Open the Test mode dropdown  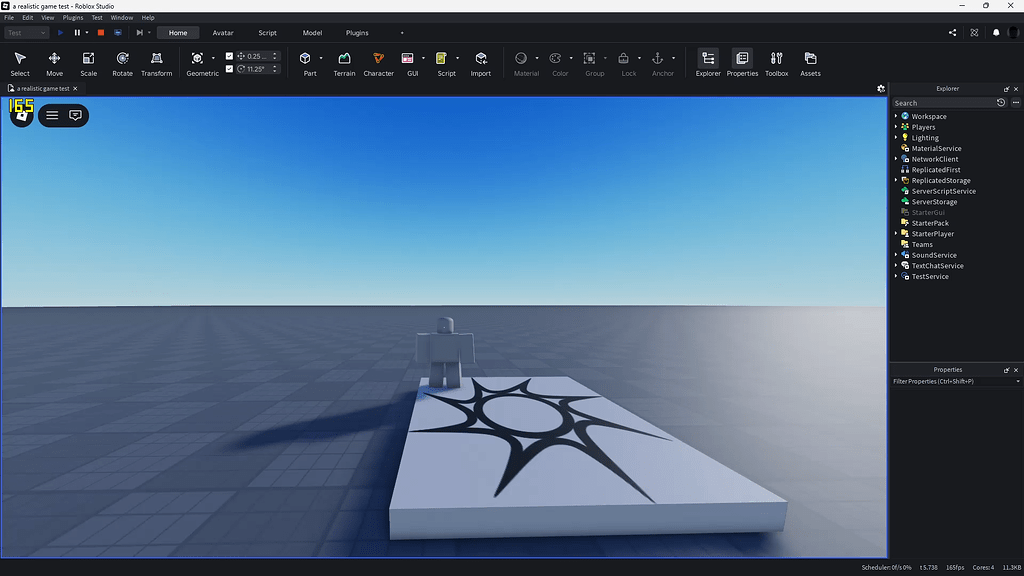tap(27, 33)
